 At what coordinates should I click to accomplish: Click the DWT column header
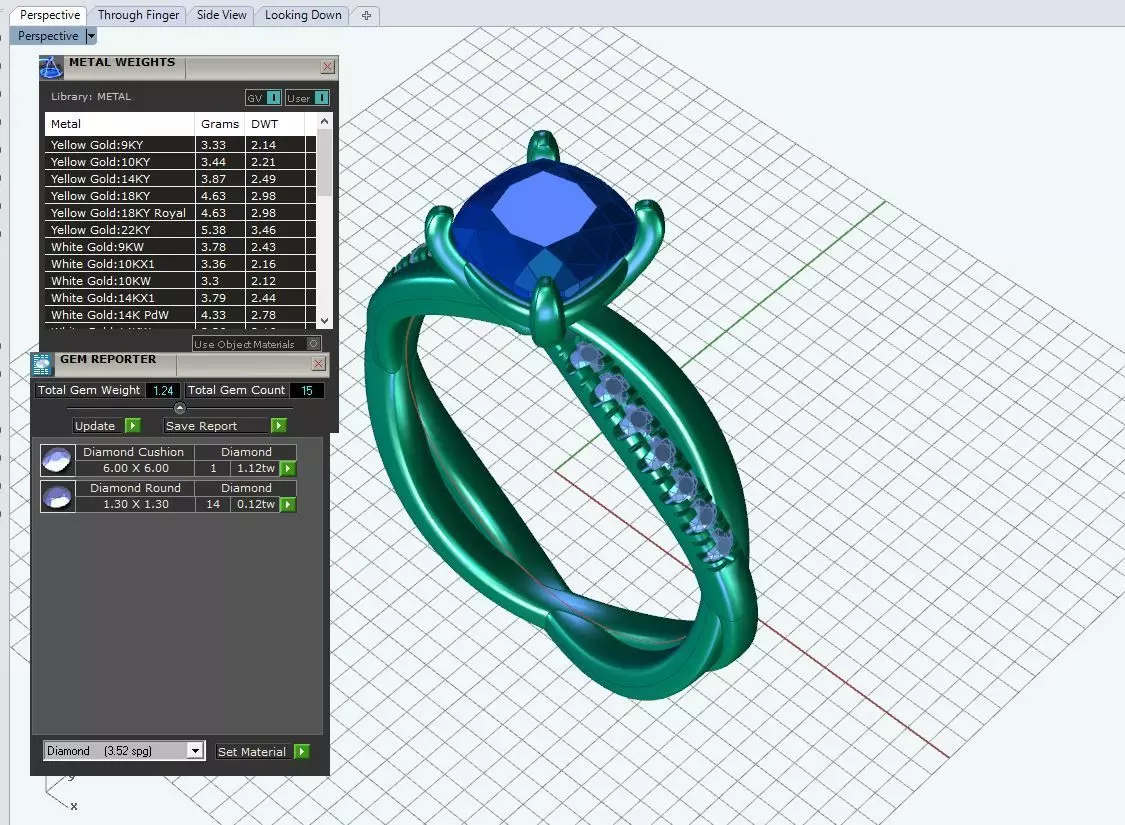[275, 124]
